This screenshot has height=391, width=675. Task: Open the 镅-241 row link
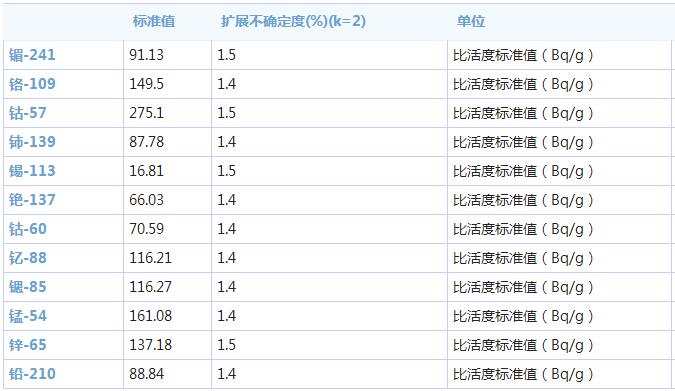point(32,55)
